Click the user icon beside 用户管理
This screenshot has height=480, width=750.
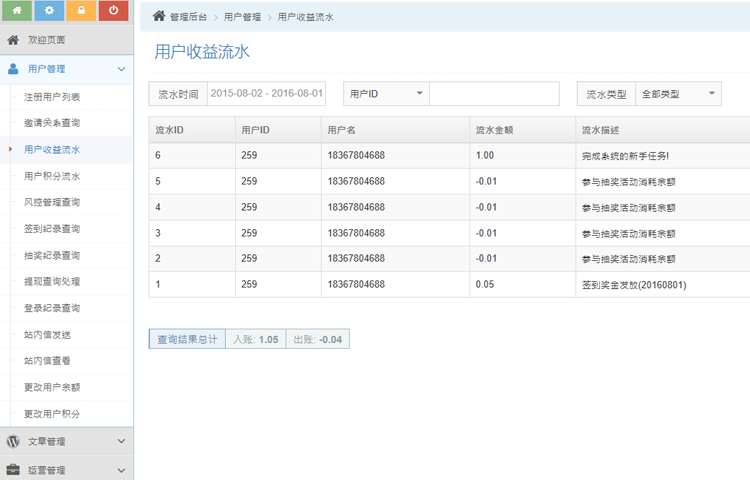click(13, 69)
